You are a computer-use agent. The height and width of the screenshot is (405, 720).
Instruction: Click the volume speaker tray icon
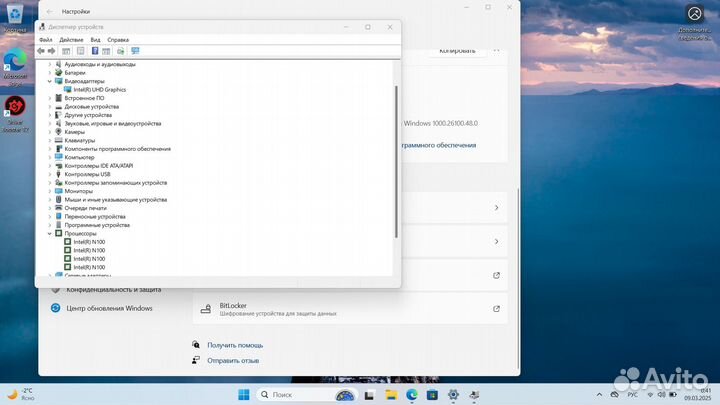661,394
